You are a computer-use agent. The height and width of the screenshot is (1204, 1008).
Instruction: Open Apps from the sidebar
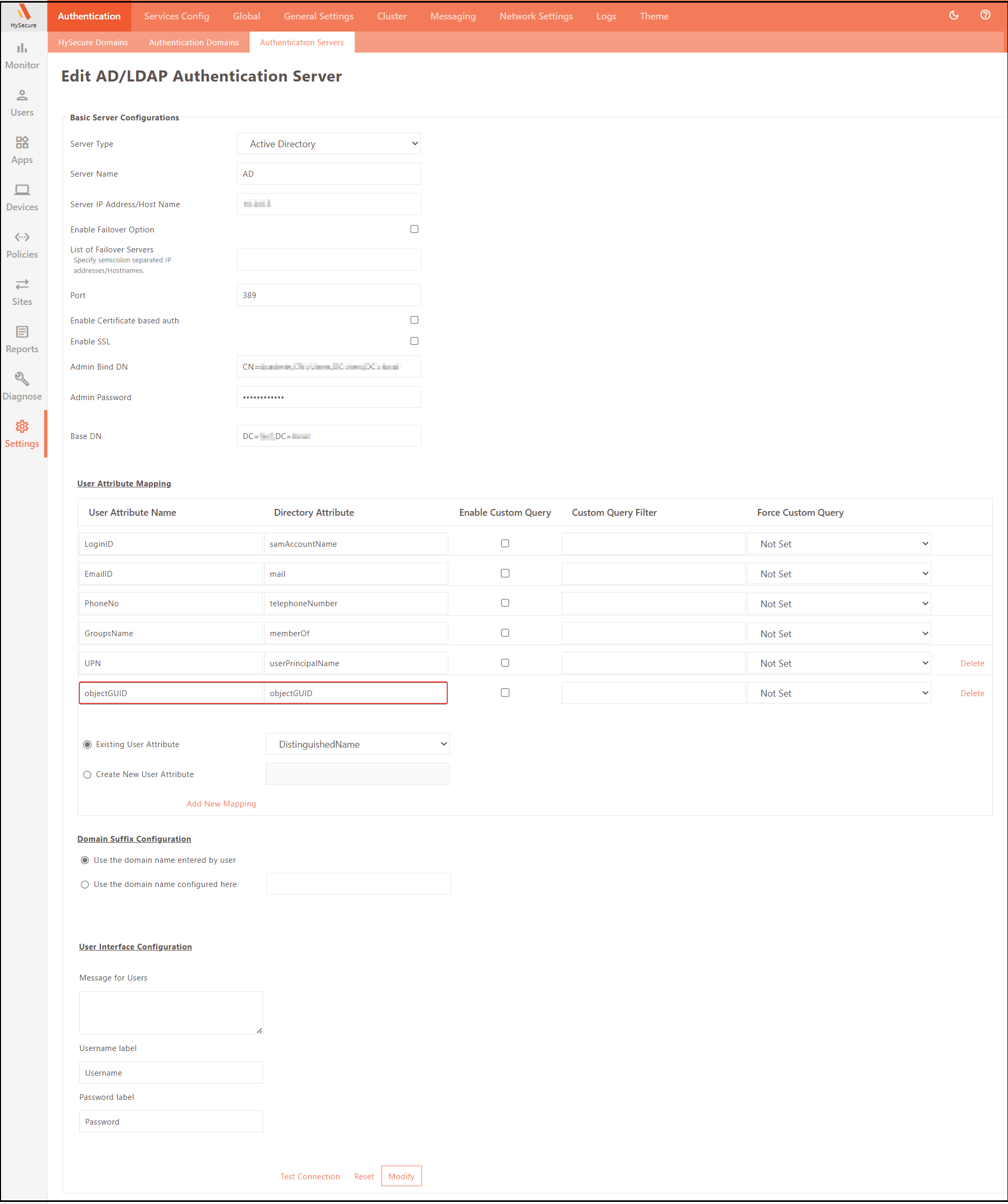coord(22,150)
